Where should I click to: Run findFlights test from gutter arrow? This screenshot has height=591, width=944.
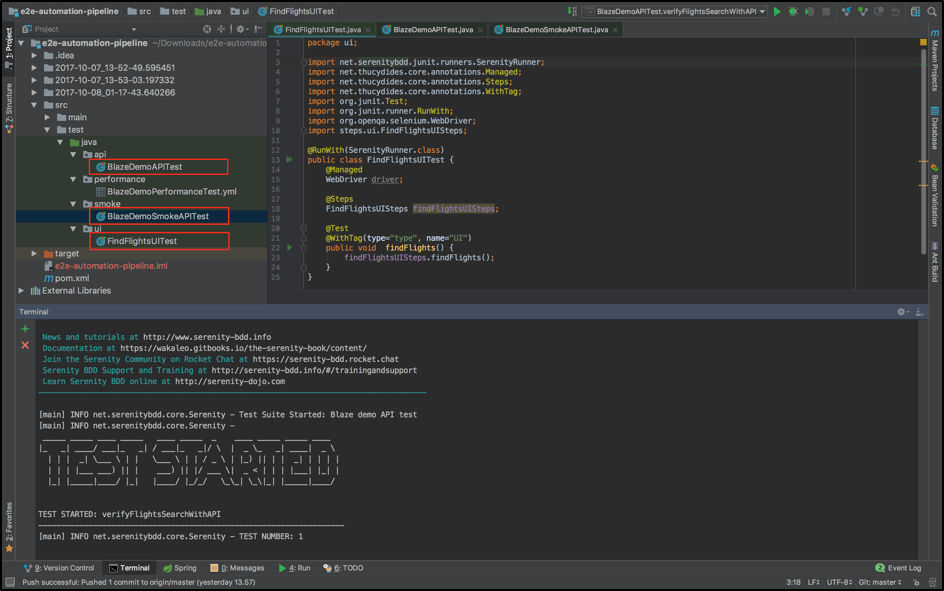(290, 247)
